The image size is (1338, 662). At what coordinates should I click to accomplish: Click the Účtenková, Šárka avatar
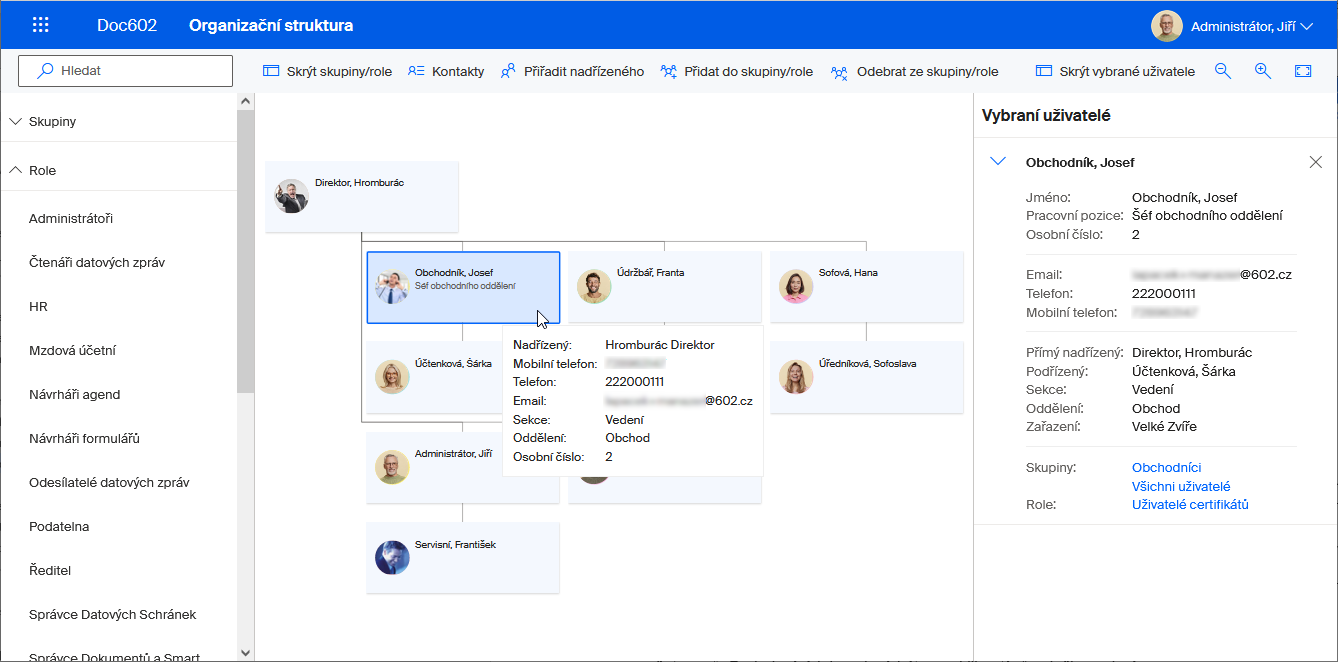(x=392, y=377)
